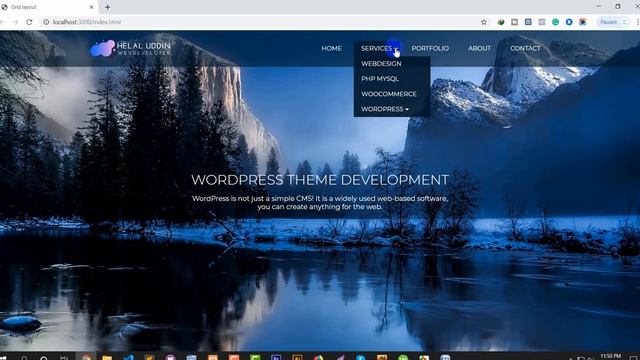Open the SERVICES menu item
The width and height of the screenshot is (640, 360).
click(x=376, y=48)
